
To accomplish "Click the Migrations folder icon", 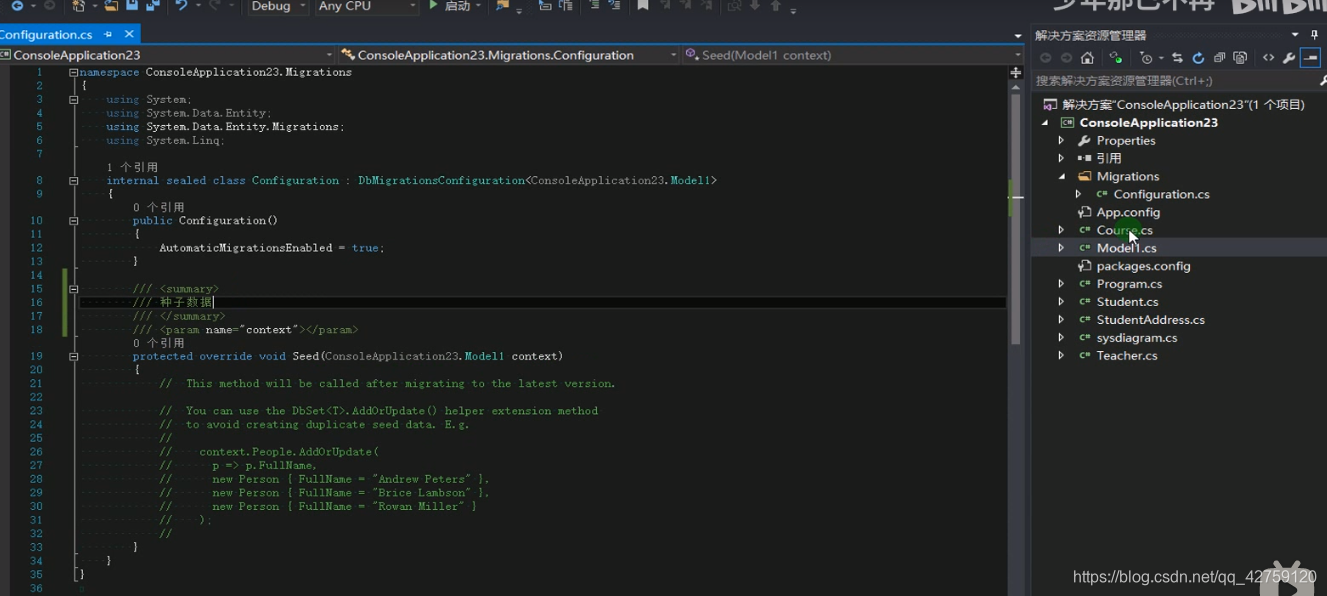I will pyautogui.click(x=1084, y=177).
